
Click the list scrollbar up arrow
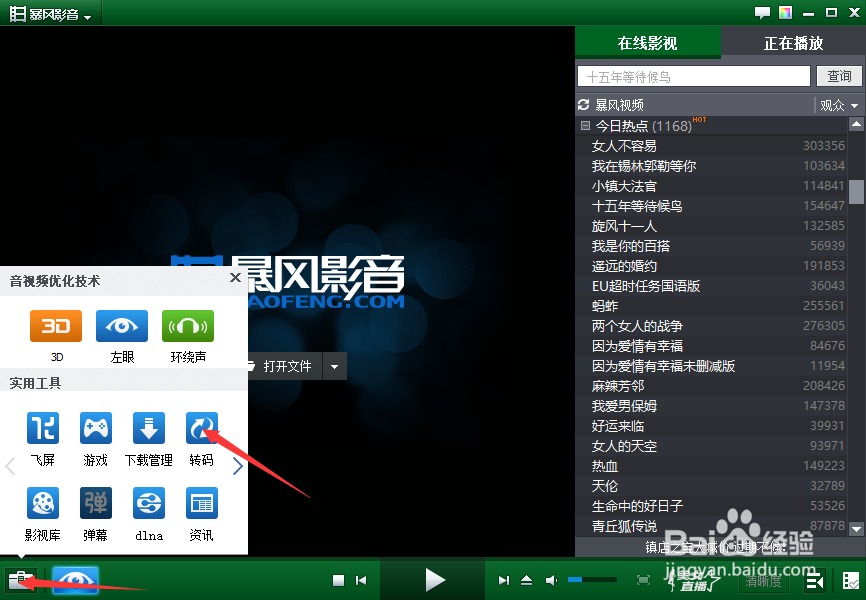[856, 124]
